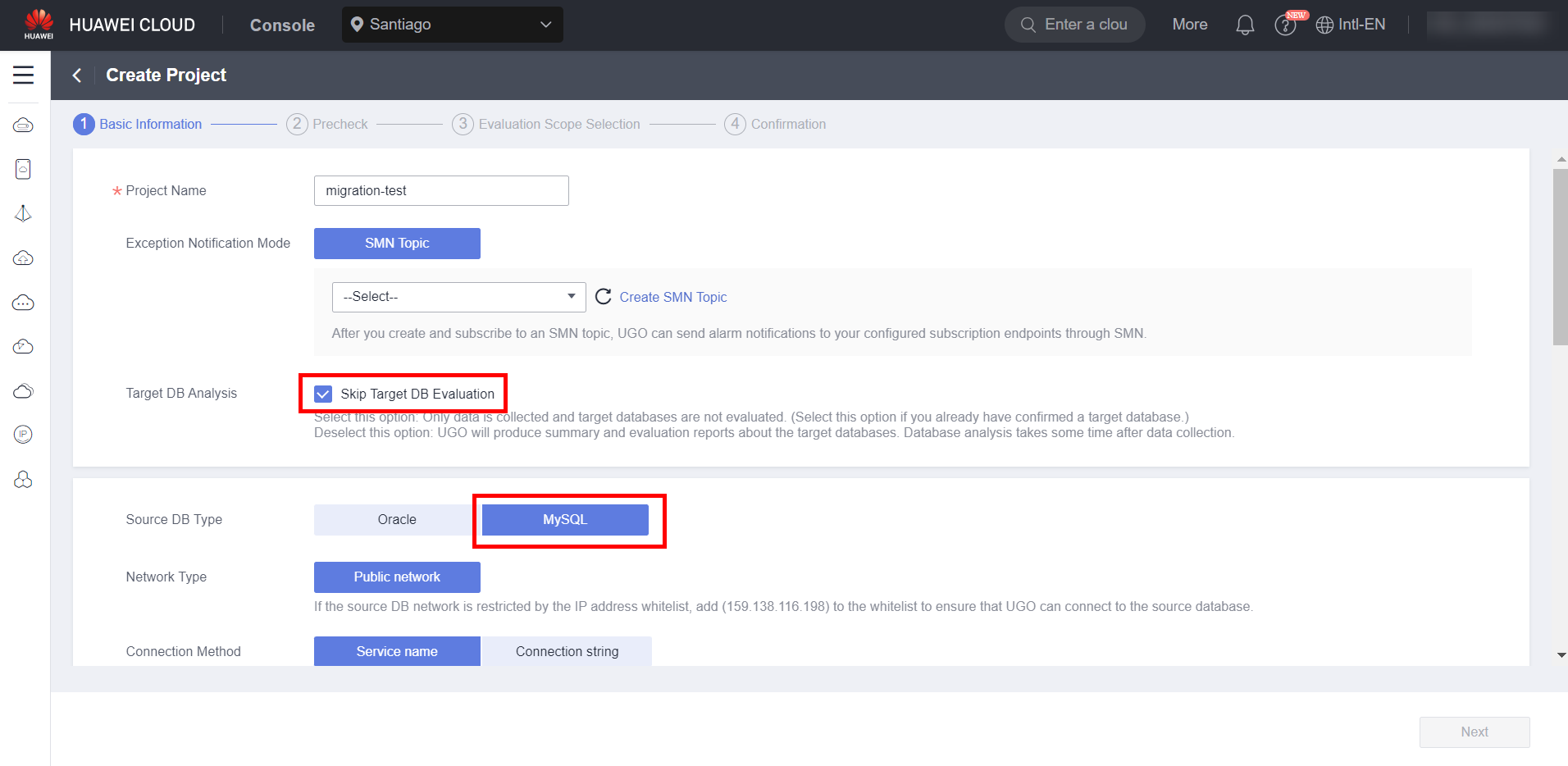This screenshot has height=766, width=1568.
Task: Click the Huawei logo in header
Action: (x=39, y=24)
